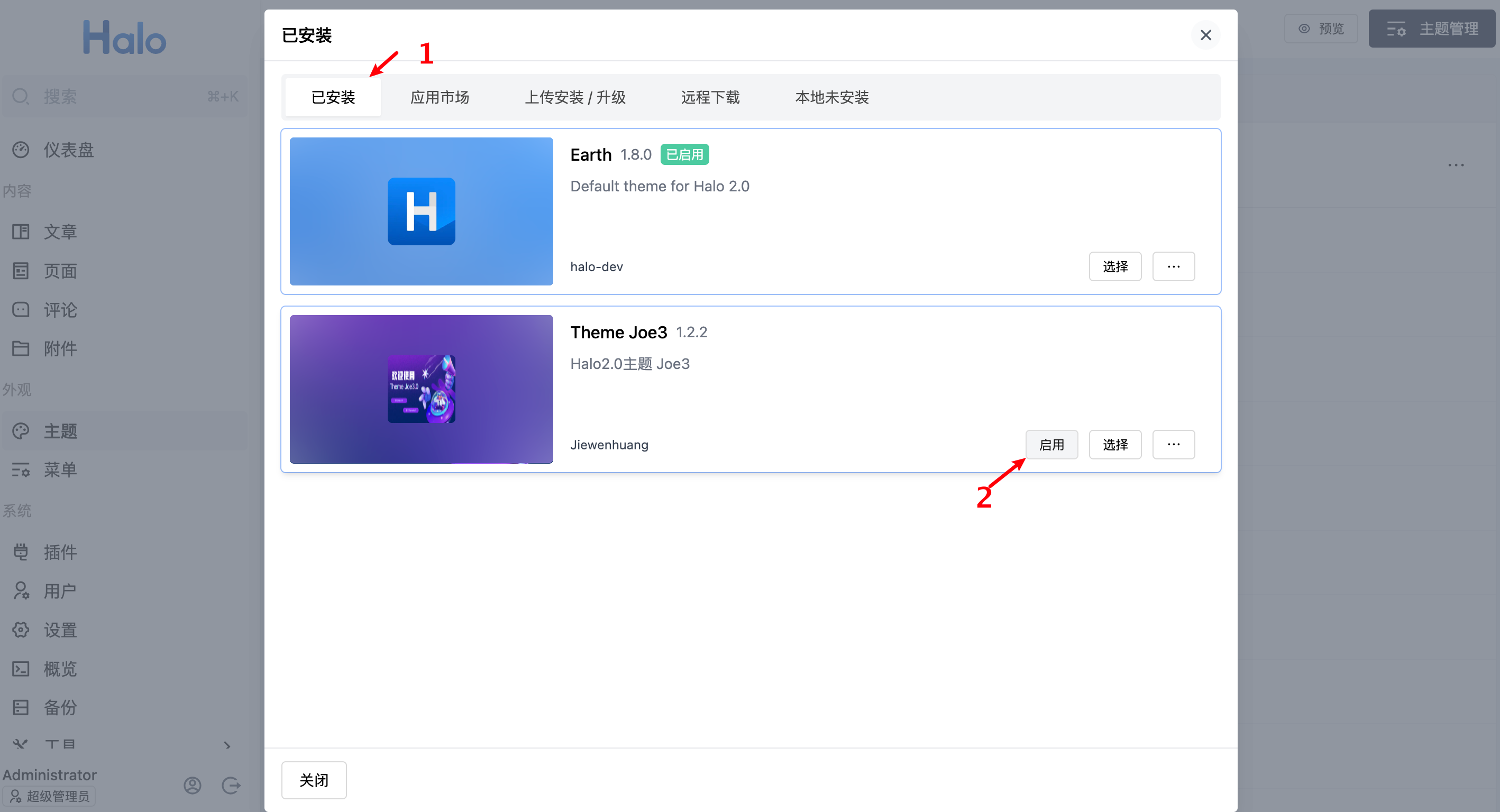Open 主题管理 theme management button
Image resolution: width=1500 pixels, height=812 pixels.
(1432, 29)
